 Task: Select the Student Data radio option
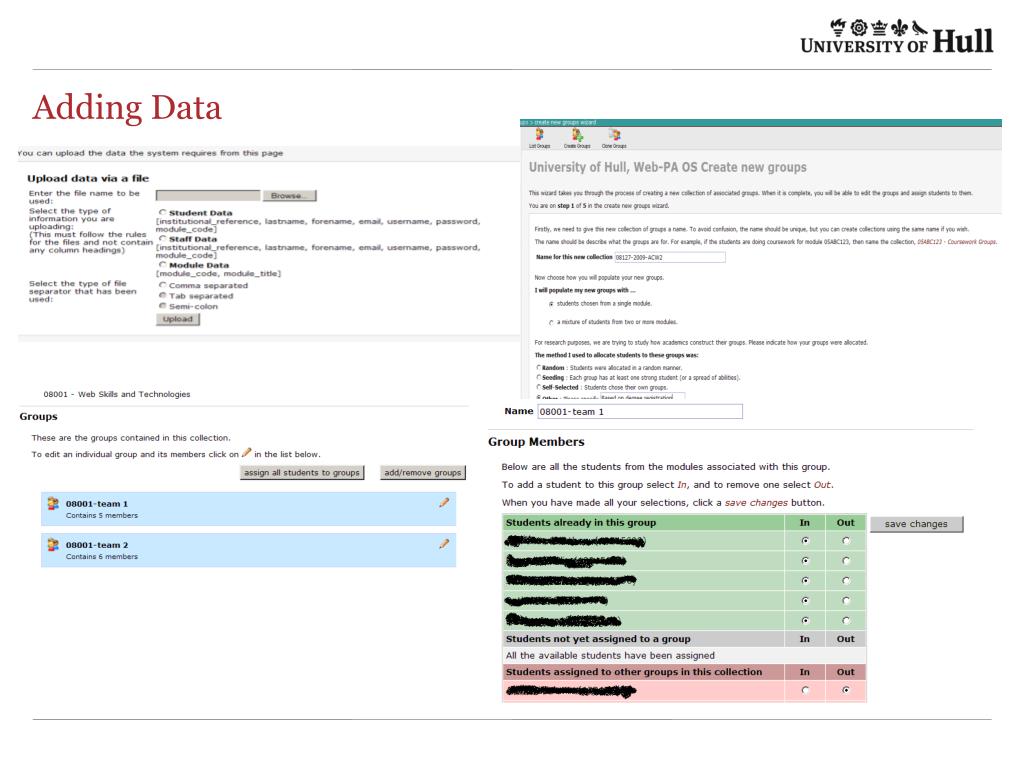pos(163,212)
